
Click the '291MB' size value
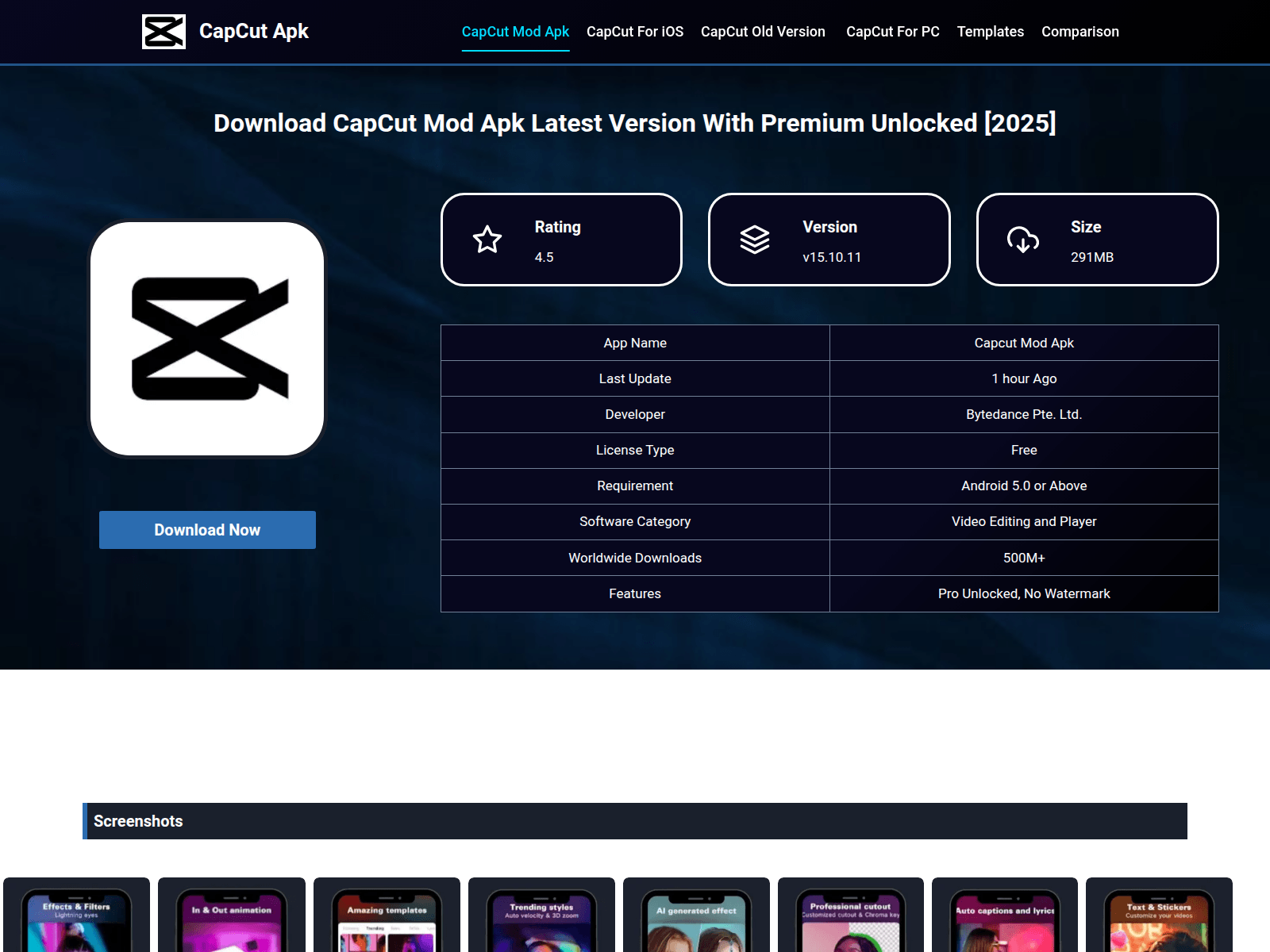click(x=1092, y=257)
